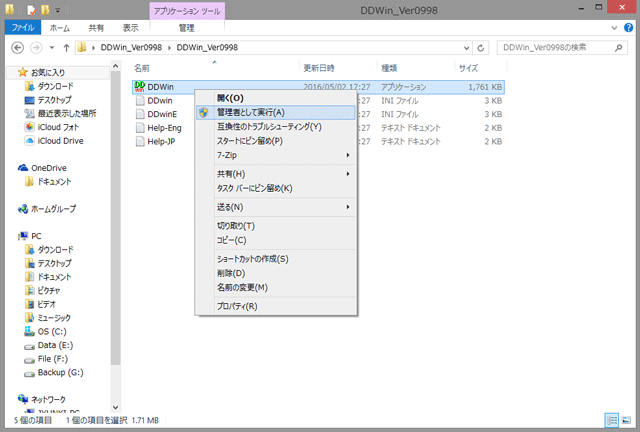640x432 pixels.
Task: Expand the ribbon with chevron
Action: tap(614, 28)
